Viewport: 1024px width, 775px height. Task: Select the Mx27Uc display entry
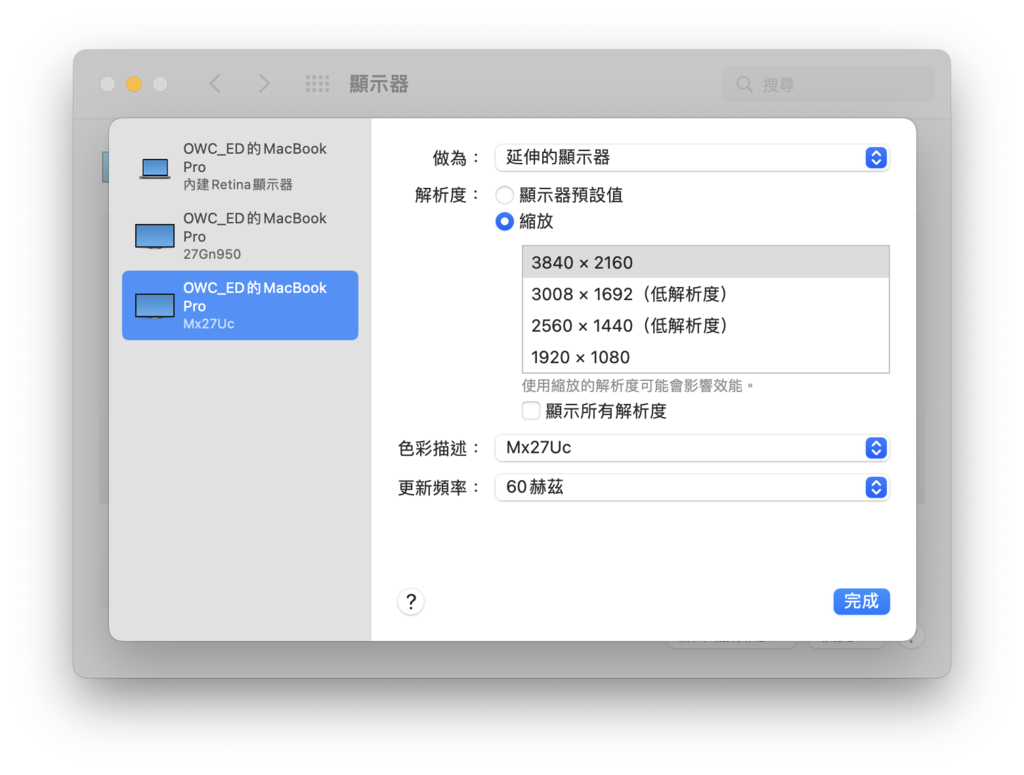click(x=240, y=306)
